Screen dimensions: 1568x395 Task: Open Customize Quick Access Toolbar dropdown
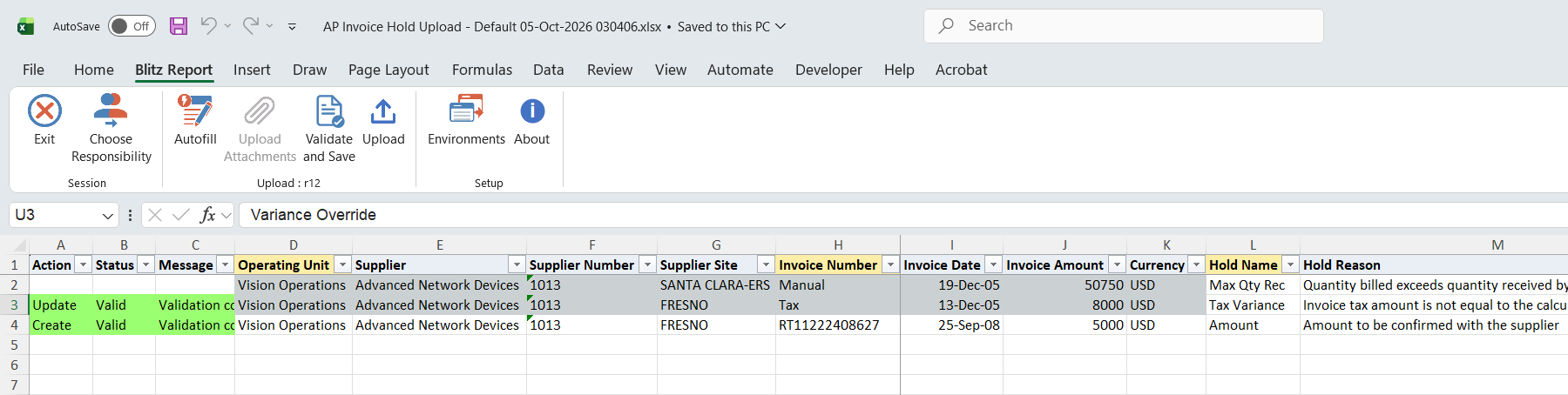point(292,27)
